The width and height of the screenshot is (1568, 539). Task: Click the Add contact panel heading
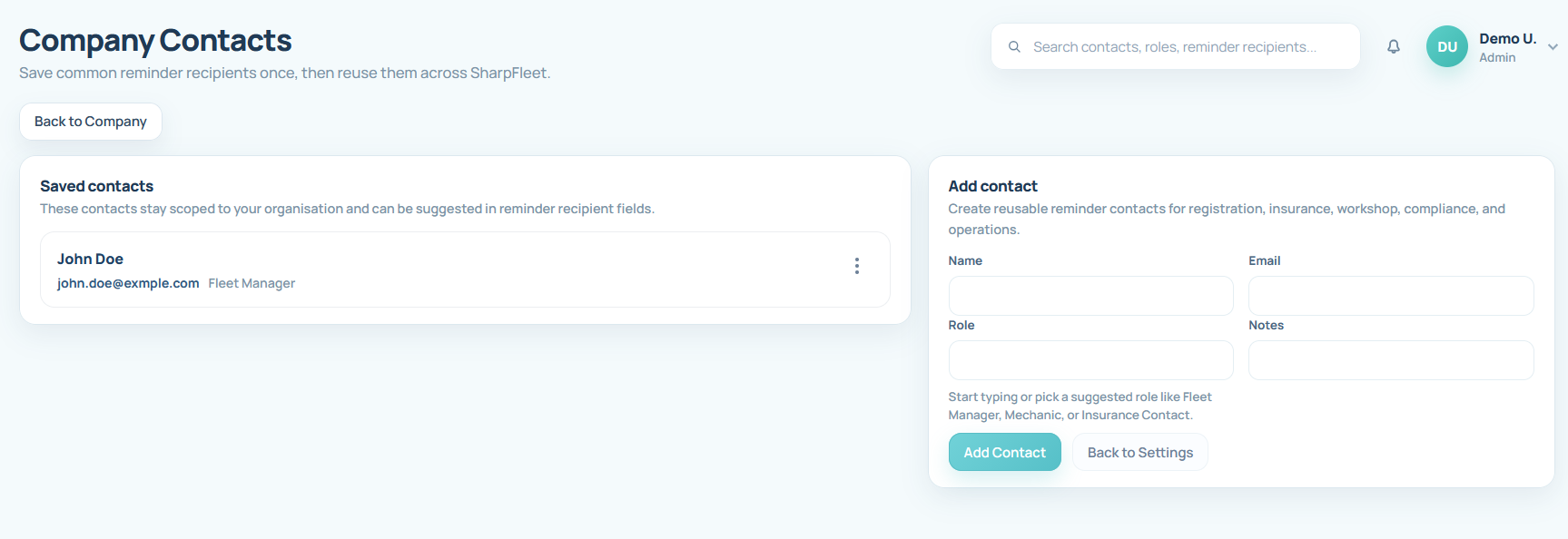pyautogui.click(x=992, y=185)
